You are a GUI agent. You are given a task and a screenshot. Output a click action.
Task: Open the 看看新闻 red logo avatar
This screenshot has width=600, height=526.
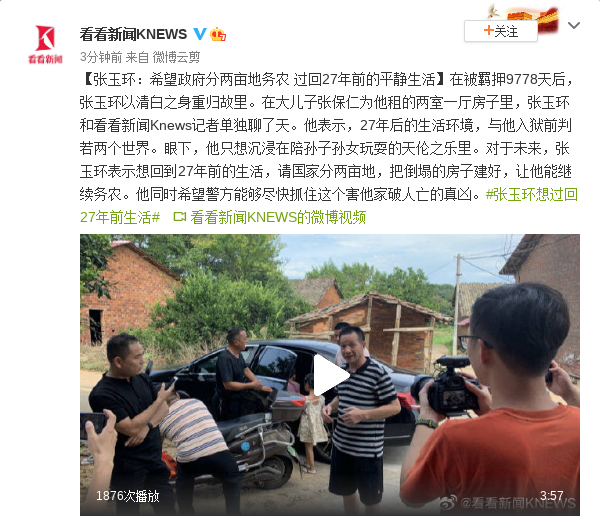click(x=45, y=44)
